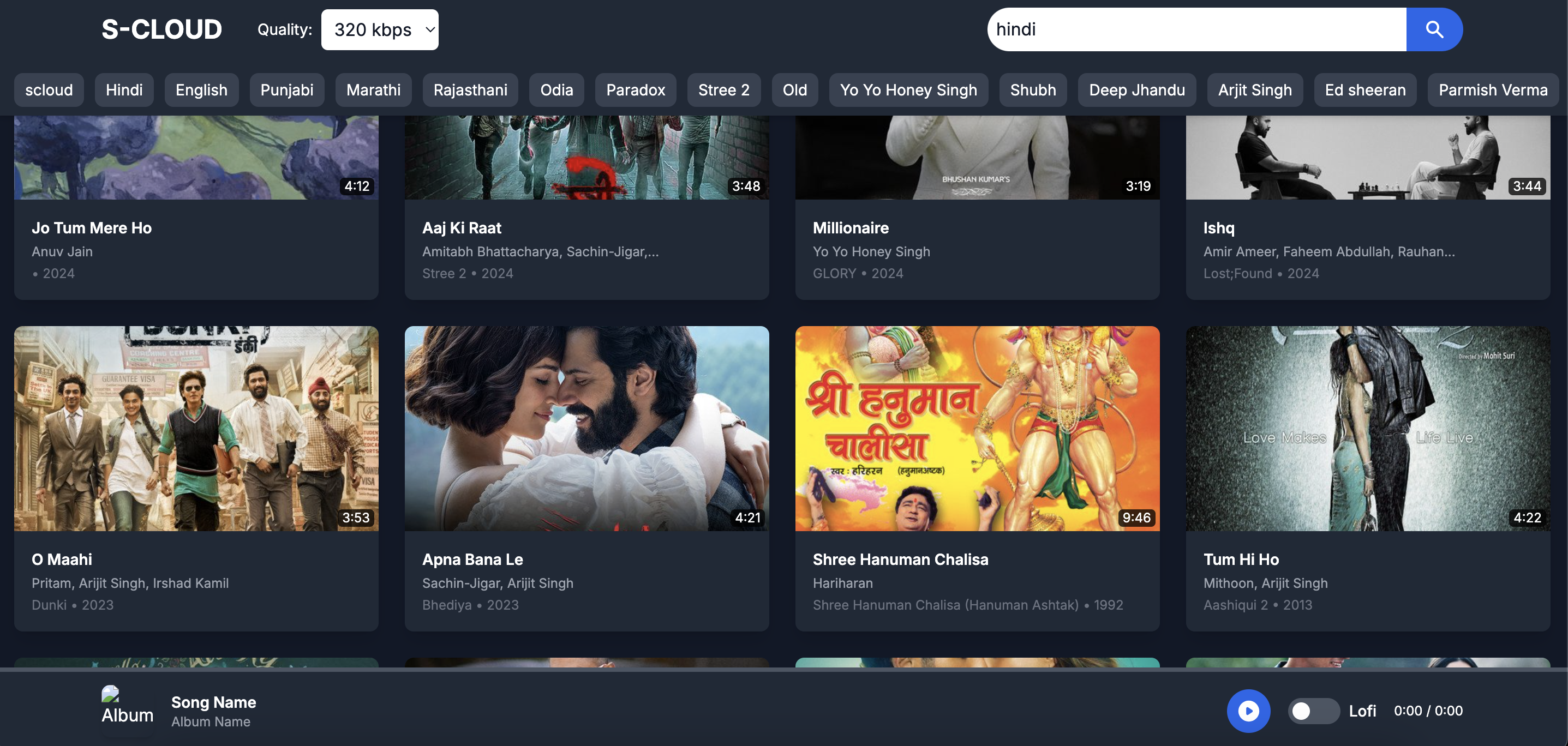The height and width of the screenshot is (746, 1568).
Task: Pick the Ed sheeran tag chip
Action: 1365,90
